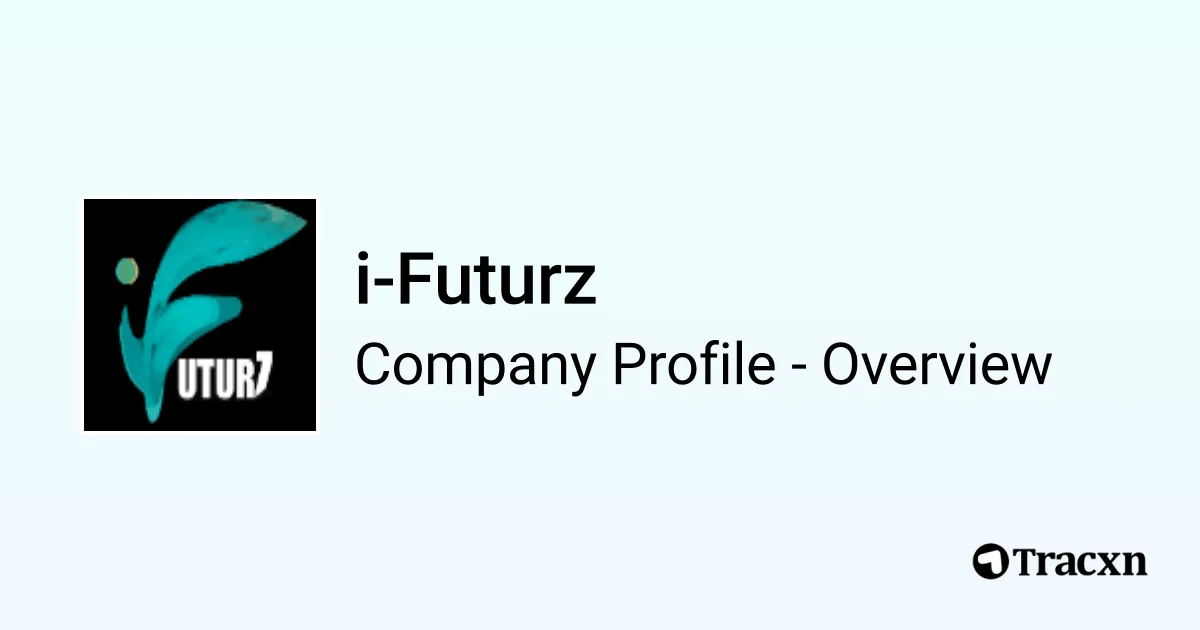Click the capital T in Tracxn

1024,561
